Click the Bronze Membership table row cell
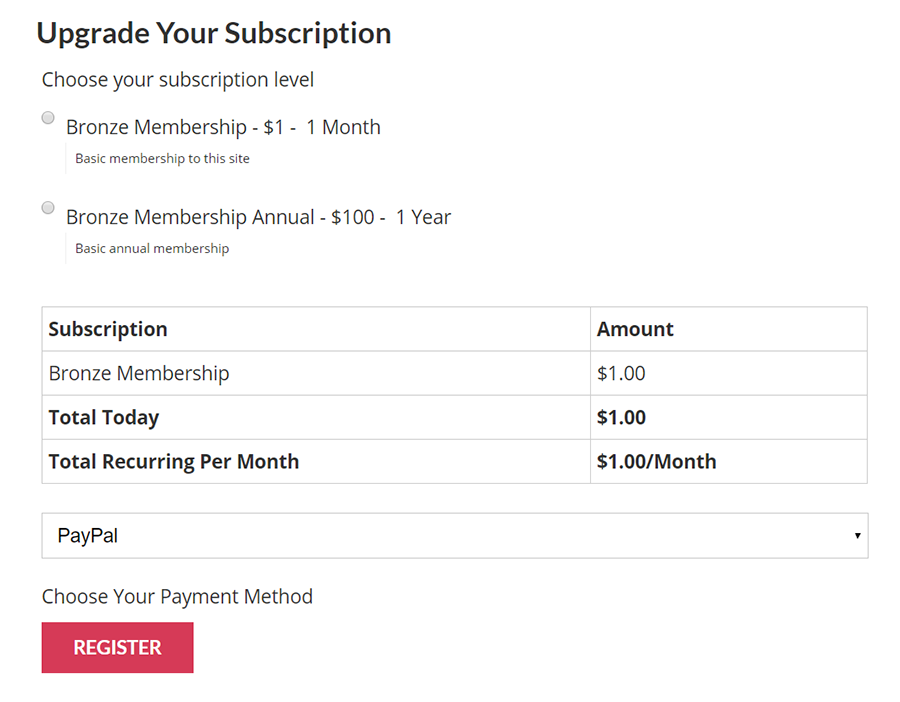Viewport: 900px width, 702px height. coord(316,373)
